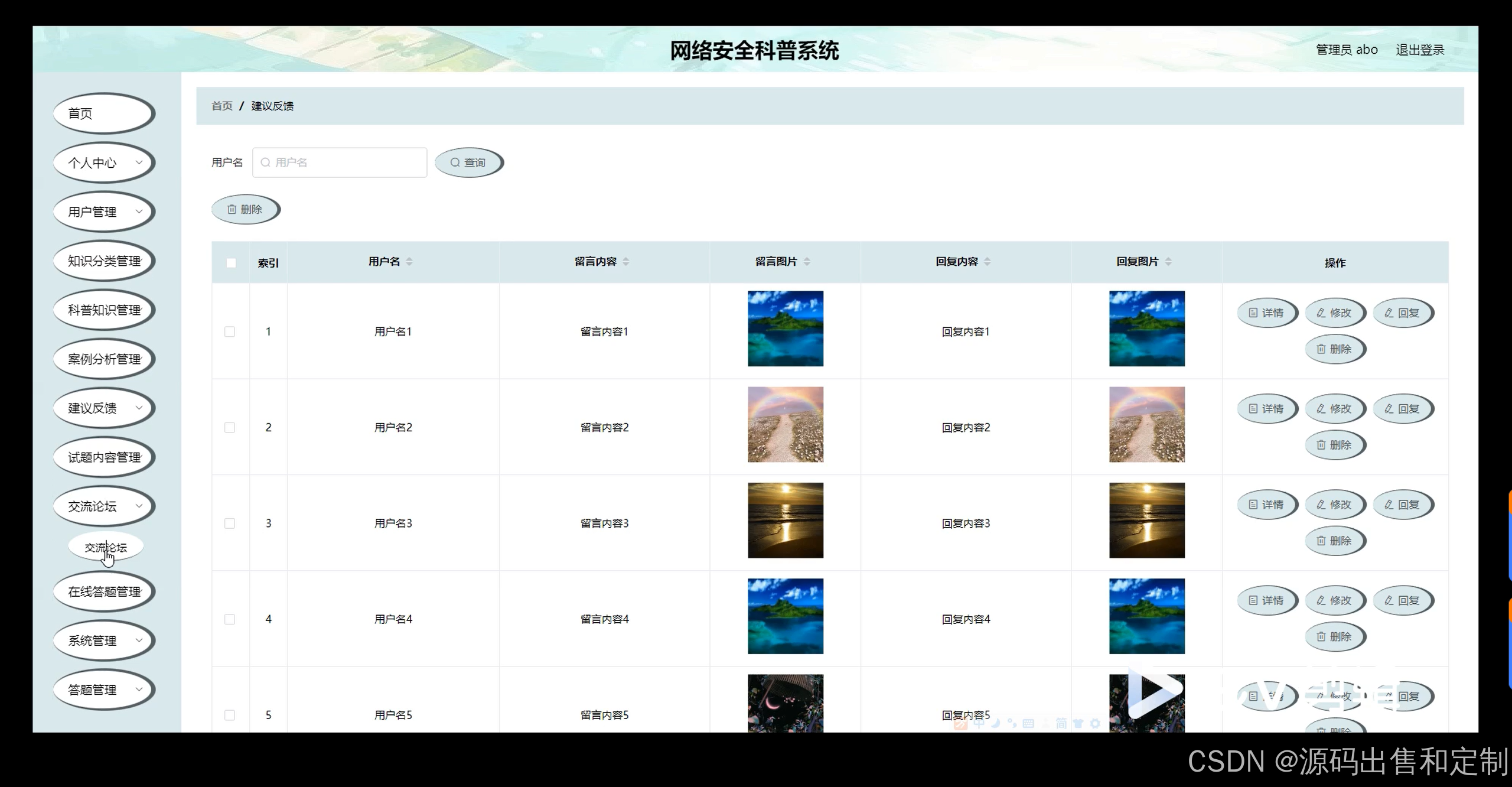The height and width of the screenshot is (787, 1512).
Task: Expand the 个人中心 sidebar menu
Action: tap(104, 162)
